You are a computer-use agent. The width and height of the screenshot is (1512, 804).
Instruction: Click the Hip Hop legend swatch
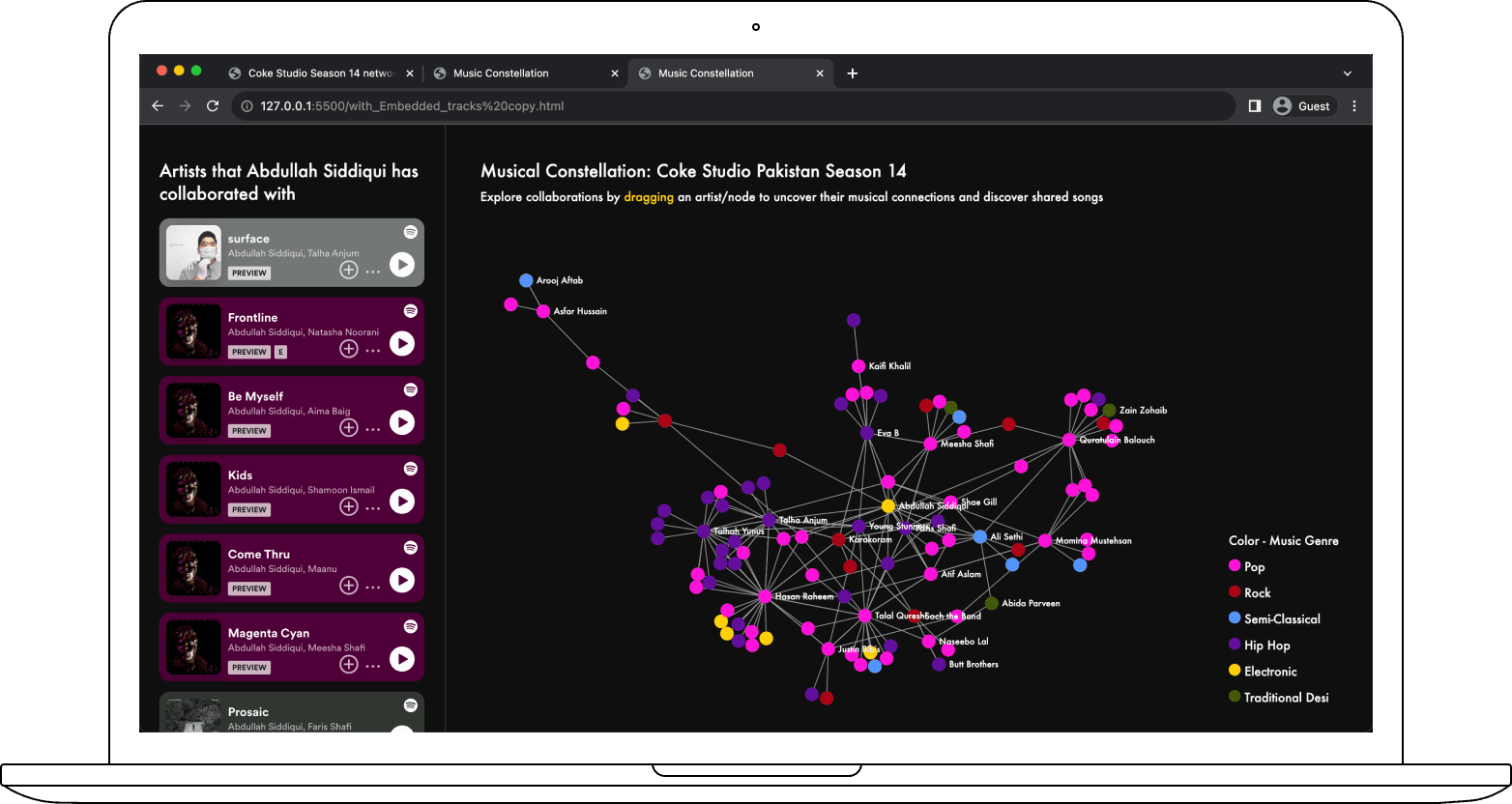point(1235,645)
